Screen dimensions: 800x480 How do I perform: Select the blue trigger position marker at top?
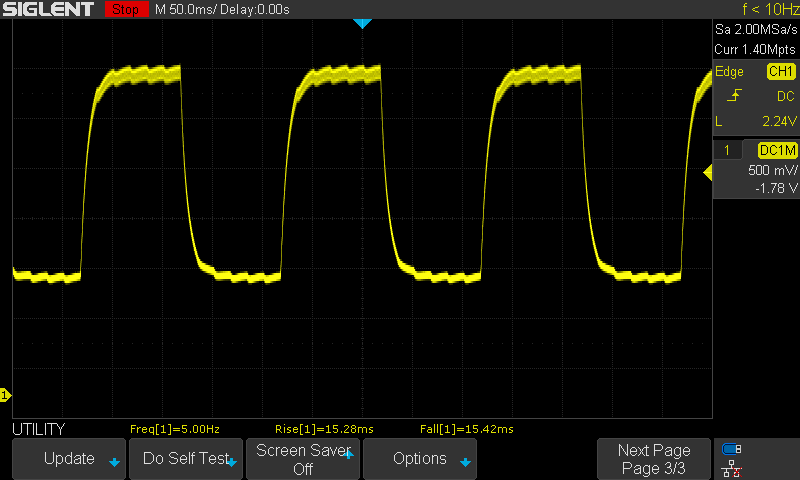(362, 23)
